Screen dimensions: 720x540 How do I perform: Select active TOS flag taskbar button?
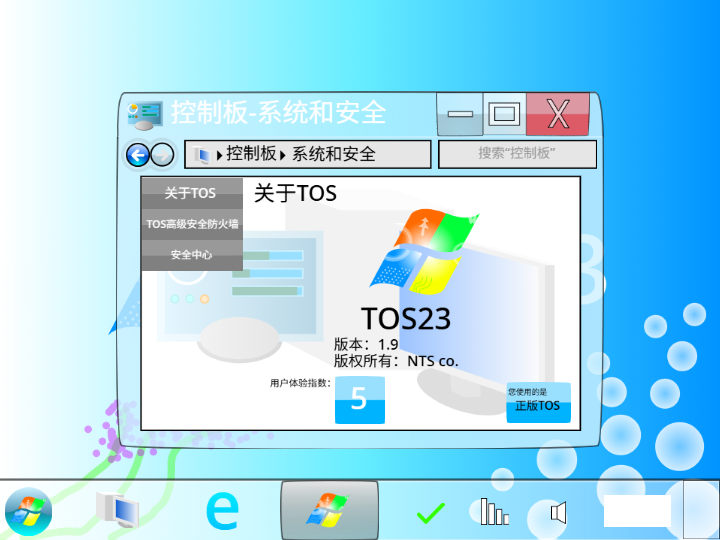pos(330,510)
